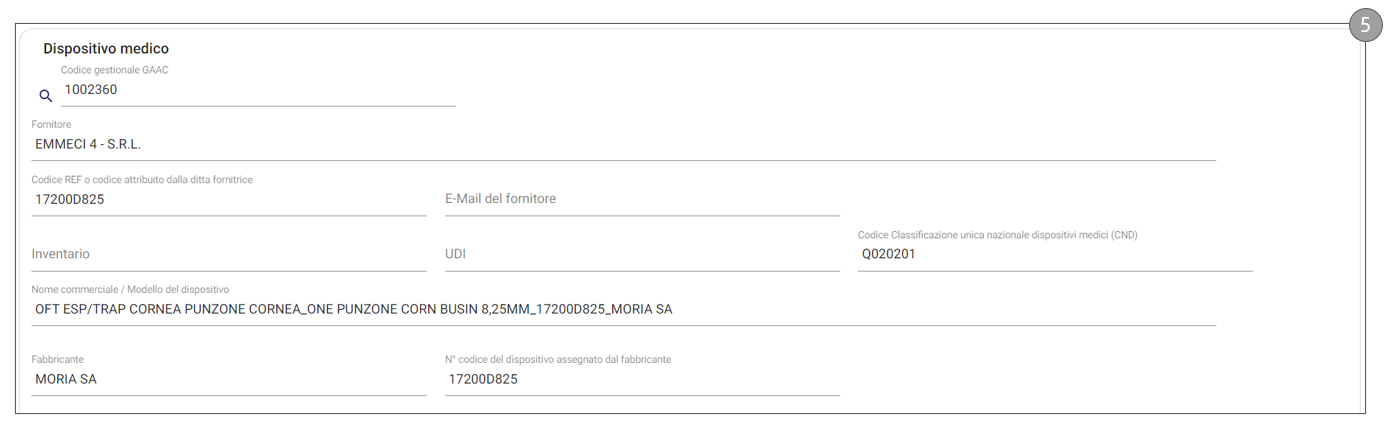Click the Dispositivo medico section heading

tap(106, 48)
